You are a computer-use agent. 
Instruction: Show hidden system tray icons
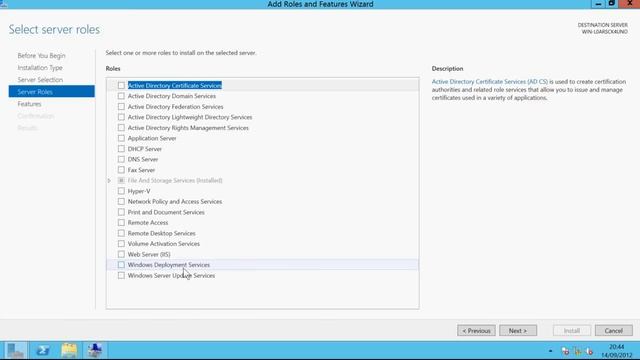550,351
